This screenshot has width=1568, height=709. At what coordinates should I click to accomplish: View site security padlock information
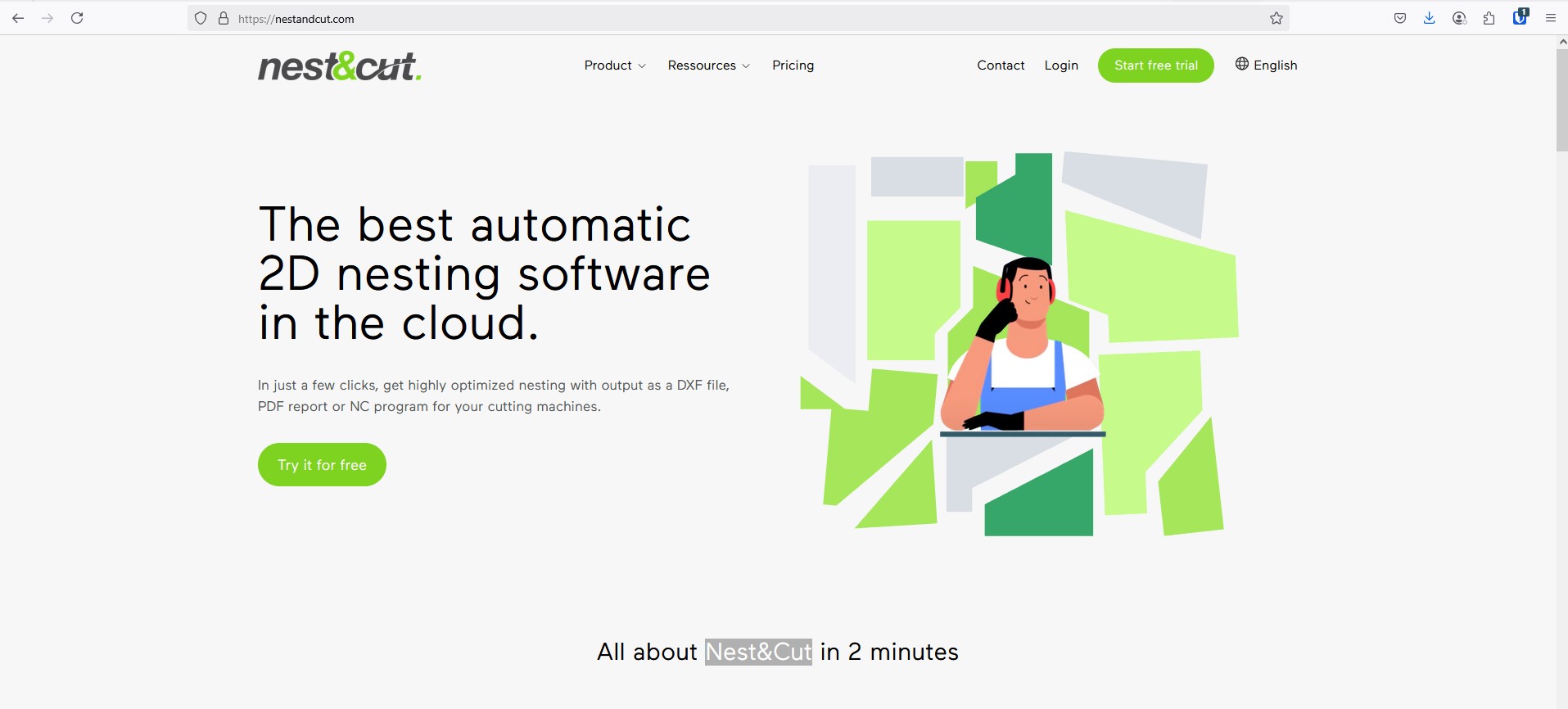(x=223, y=18)
